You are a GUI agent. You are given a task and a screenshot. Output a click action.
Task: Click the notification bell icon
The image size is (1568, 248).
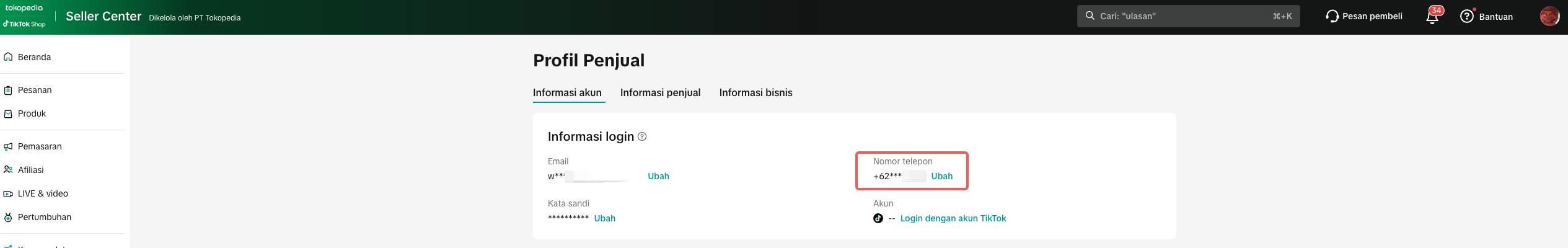coord(1432,17)
